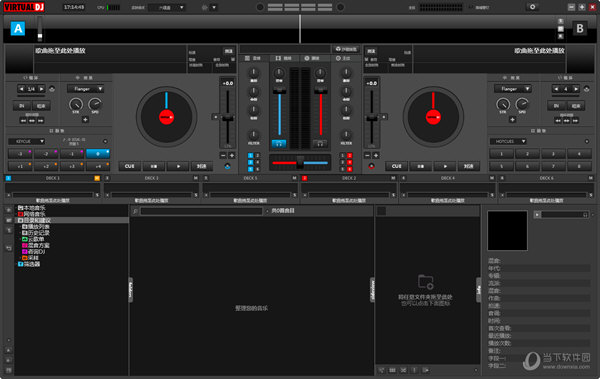Click the left deck FILTER knob
Screen dimensions: 600x379
point(253,134)
